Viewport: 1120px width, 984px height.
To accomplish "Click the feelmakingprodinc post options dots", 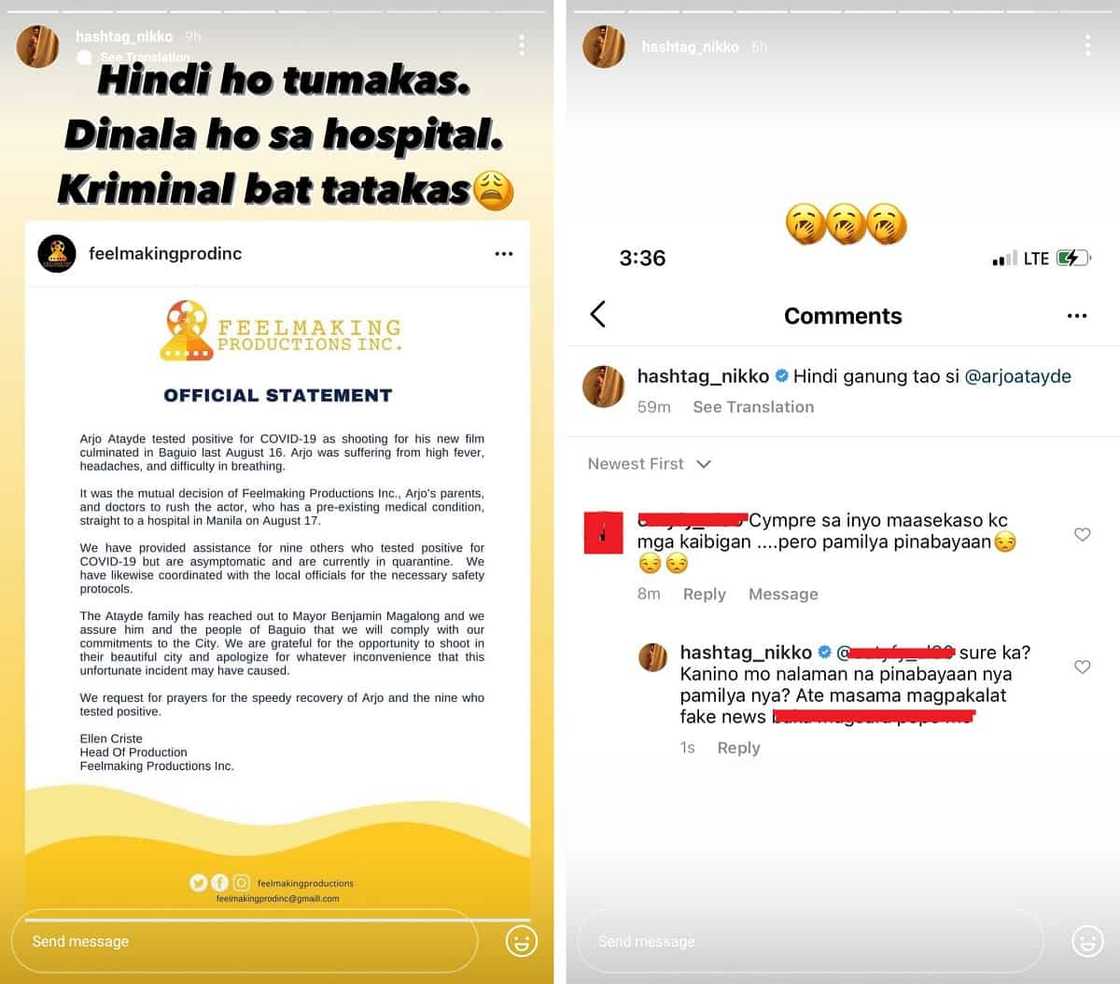I will (504, 253).
